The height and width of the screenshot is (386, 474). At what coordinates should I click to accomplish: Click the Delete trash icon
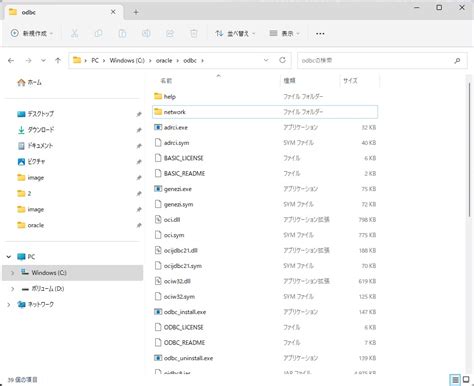coord(194,33)
